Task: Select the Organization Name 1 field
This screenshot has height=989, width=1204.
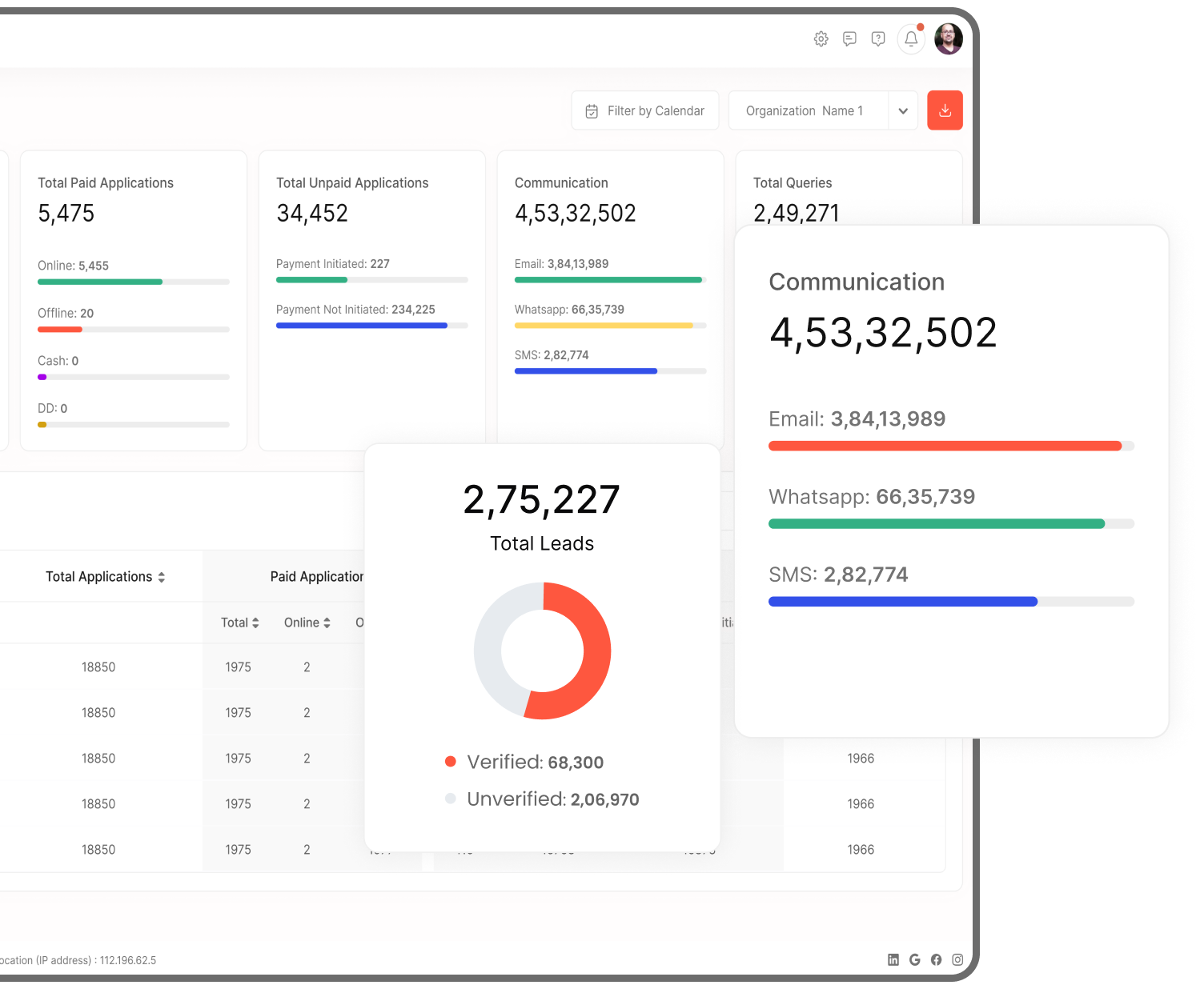Action: pos(807,110)
